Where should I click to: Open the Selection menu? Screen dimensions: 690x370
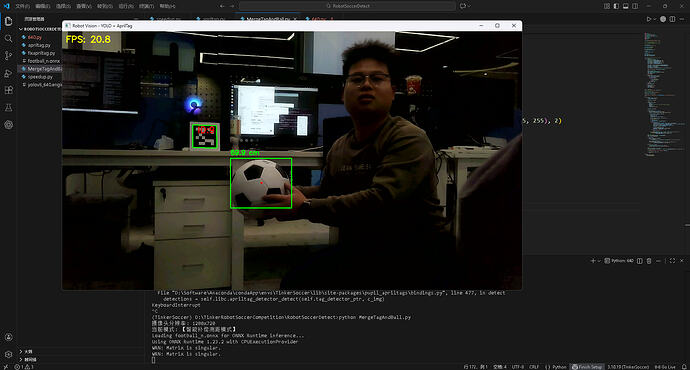[x=63, y=6]
